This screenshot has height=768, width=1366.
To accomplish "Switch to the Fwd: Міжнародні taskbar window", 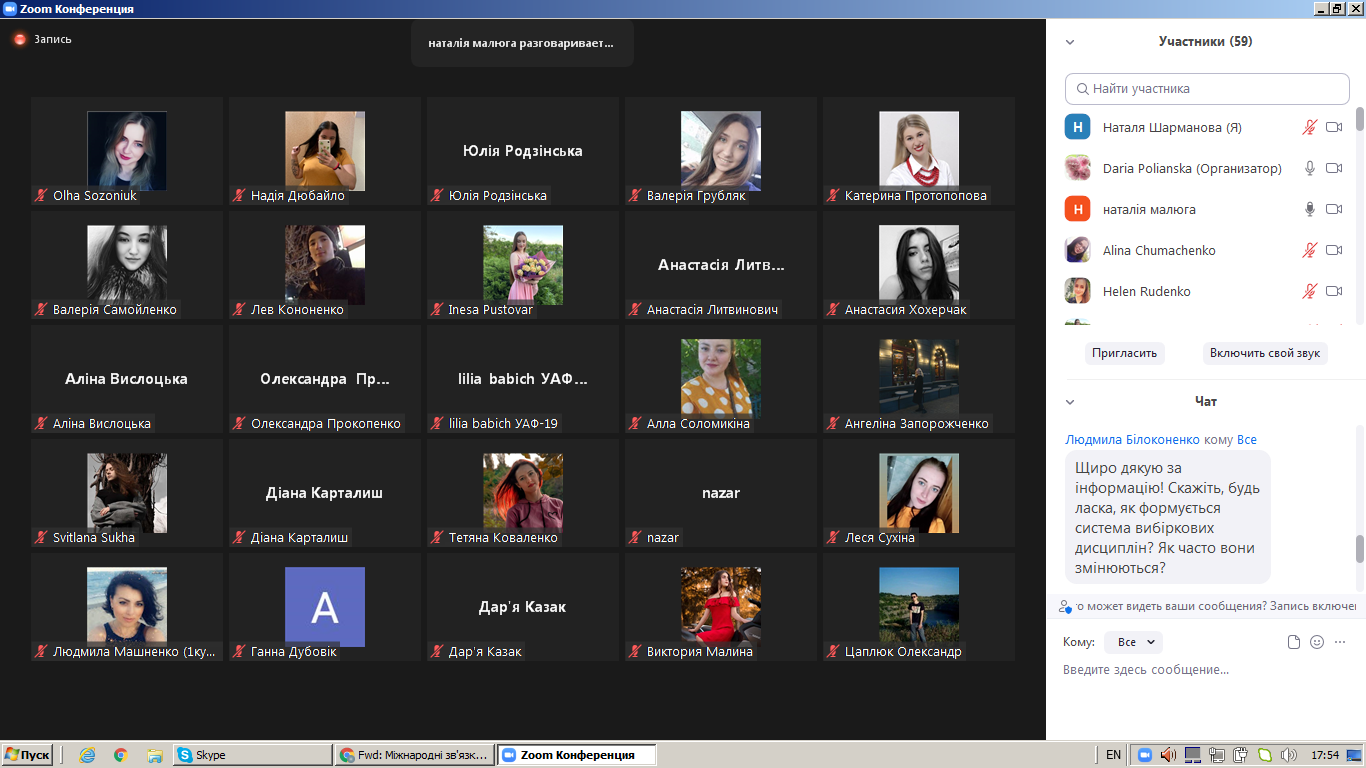I will [x=415, y=755].
